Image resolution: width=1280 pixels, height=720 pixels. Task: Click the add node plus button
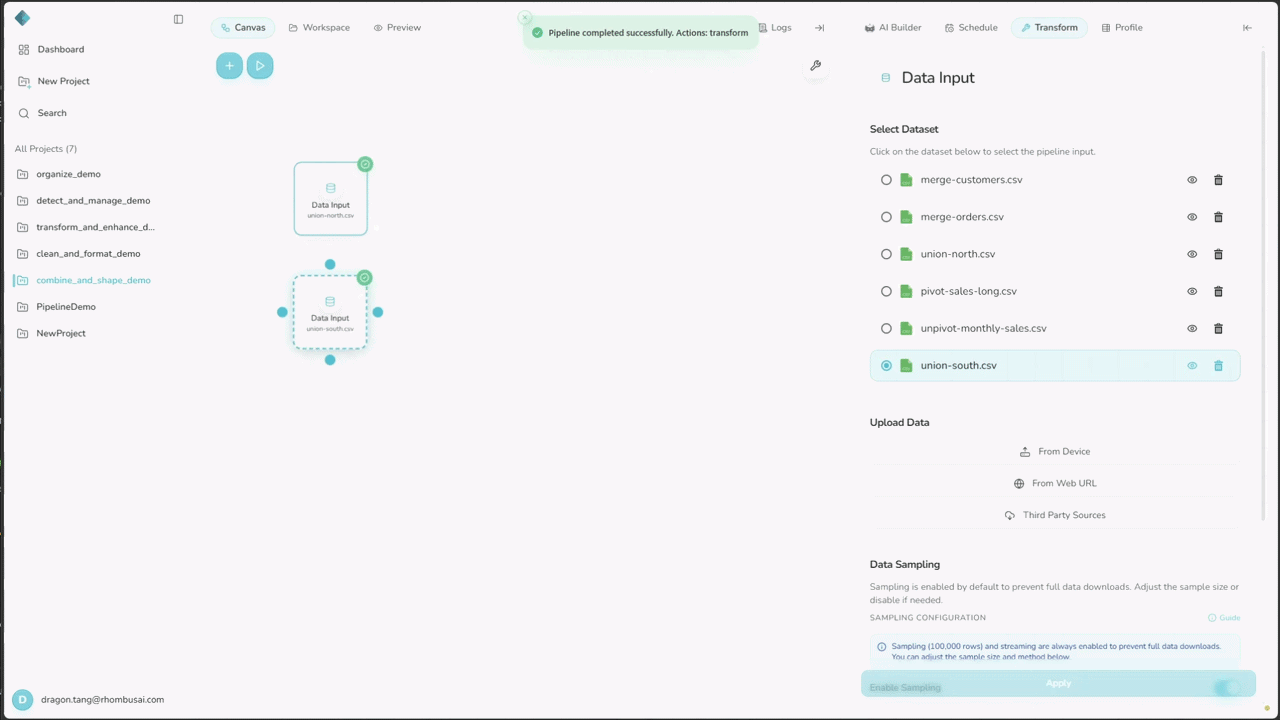(x=229, y=66)
